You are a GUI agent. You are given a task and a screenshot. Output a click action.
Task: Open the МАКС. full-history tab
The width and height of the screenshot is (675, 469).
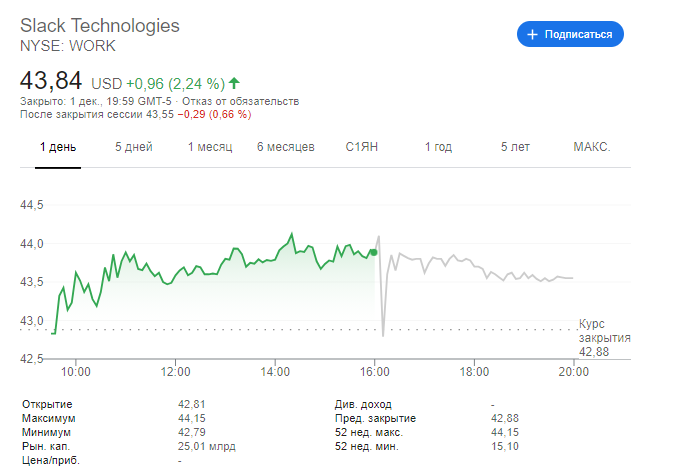(x=592, y=147)
